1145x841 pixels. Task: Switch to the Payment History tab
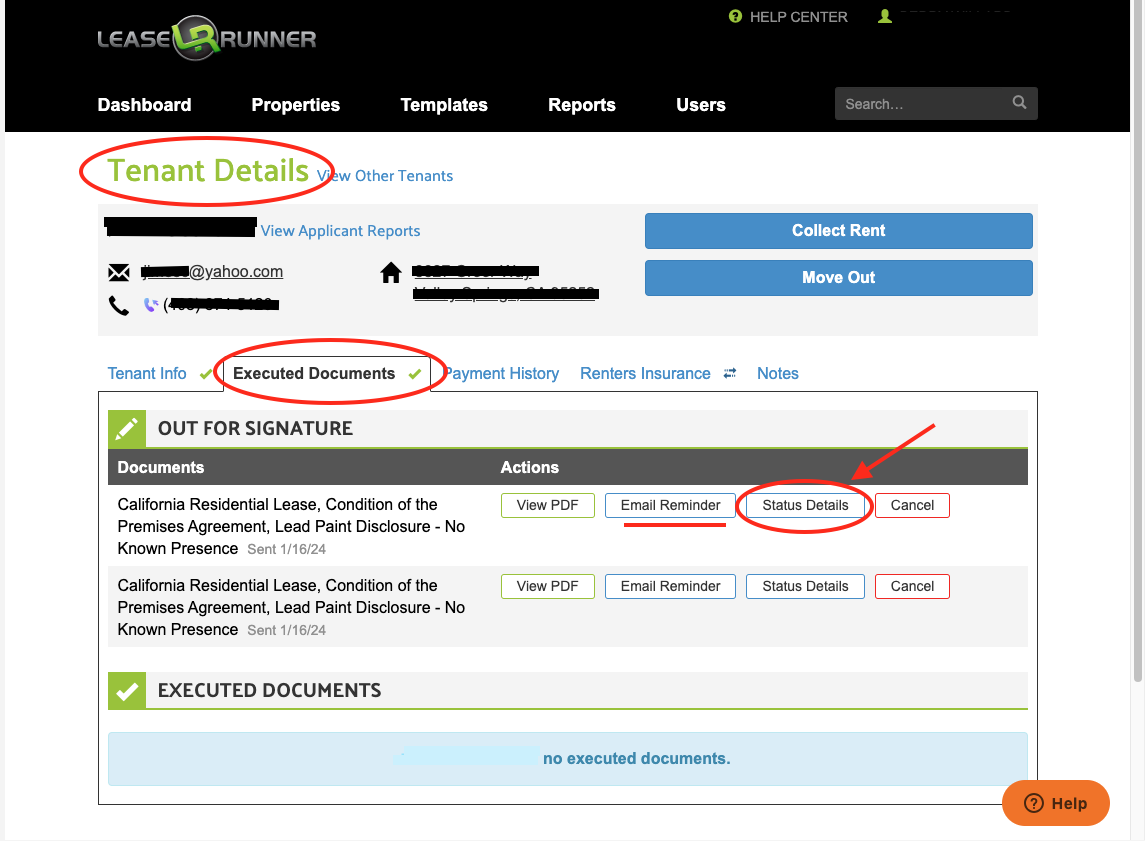coord(502,374)
